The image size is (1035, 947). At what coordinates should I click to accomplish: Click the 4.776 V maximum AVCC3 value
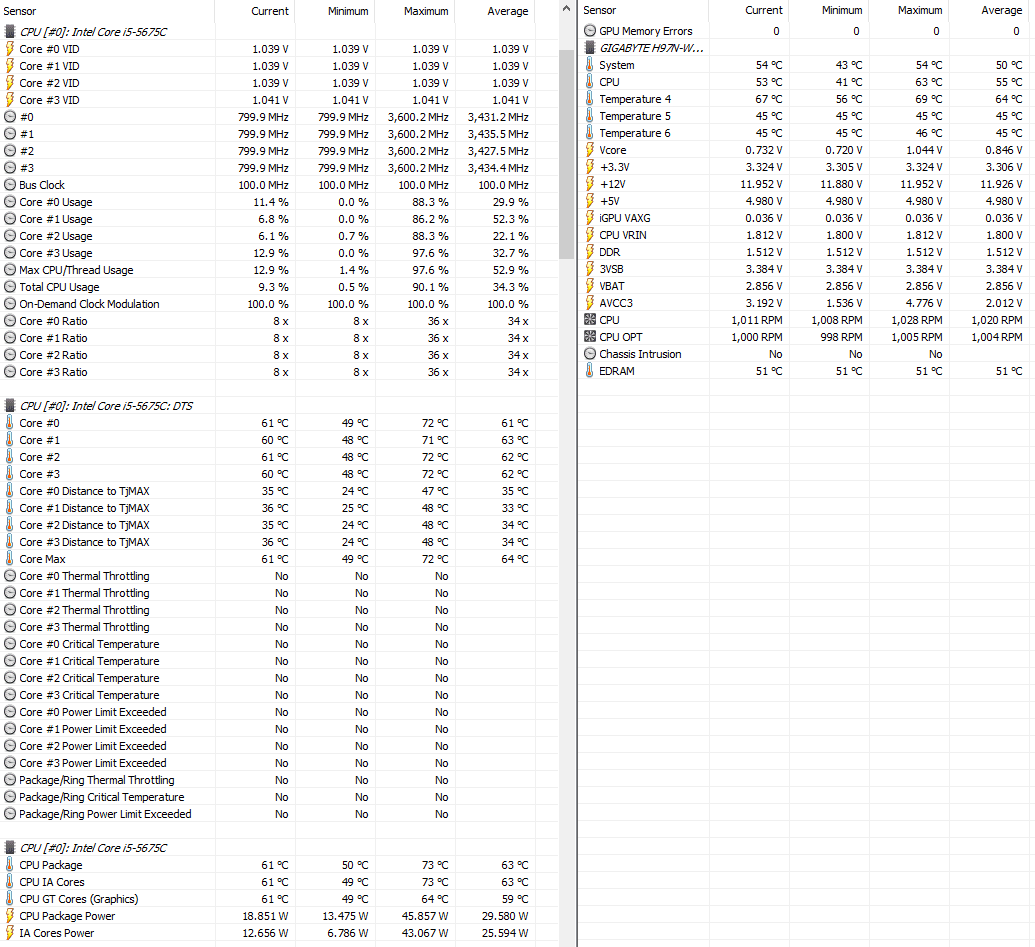click(923, 303)
